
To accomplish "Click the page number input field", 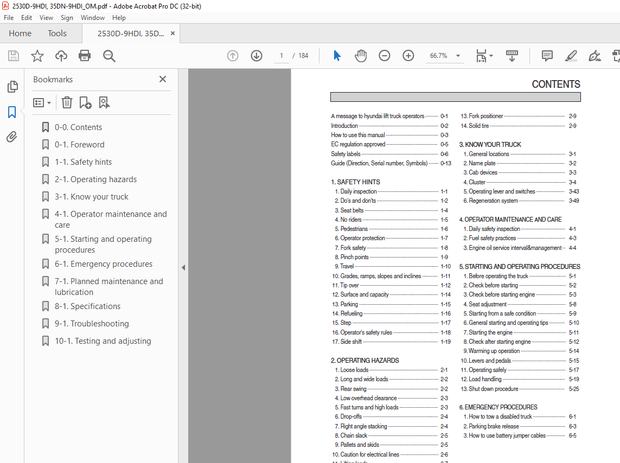I will click(x=283, y=56).
